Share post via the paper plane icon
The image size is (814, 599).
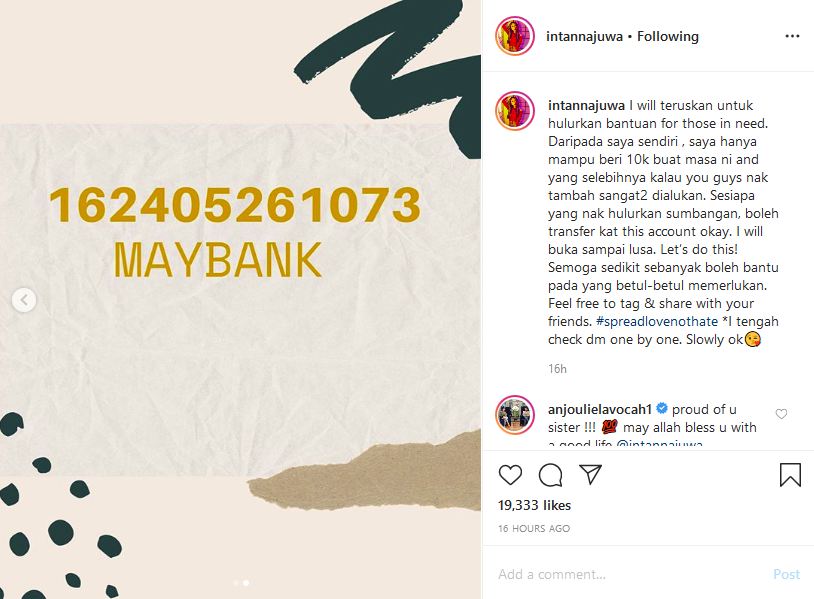click(590, 474)
